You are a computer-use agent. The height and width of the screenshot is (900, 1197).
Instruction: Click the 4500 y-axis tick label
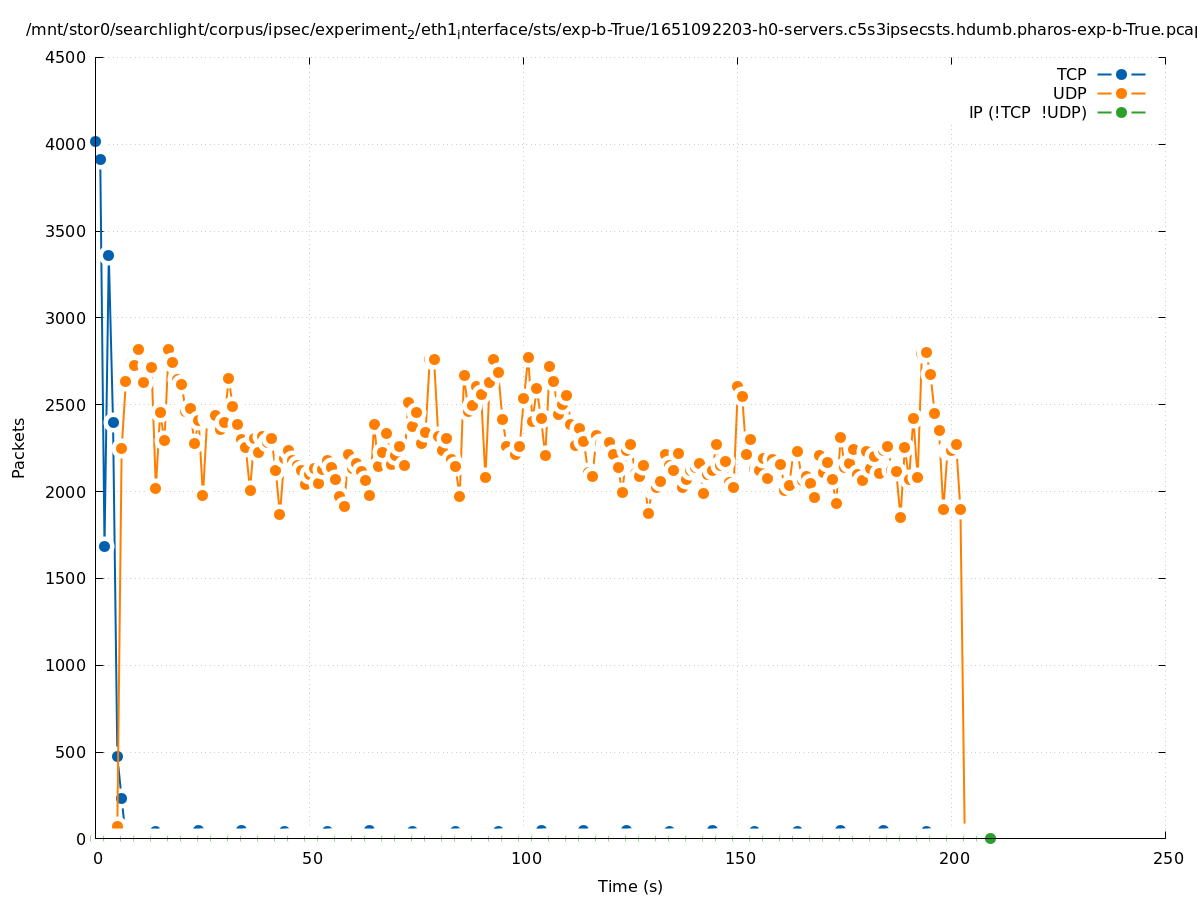click(x=66, y=57)
